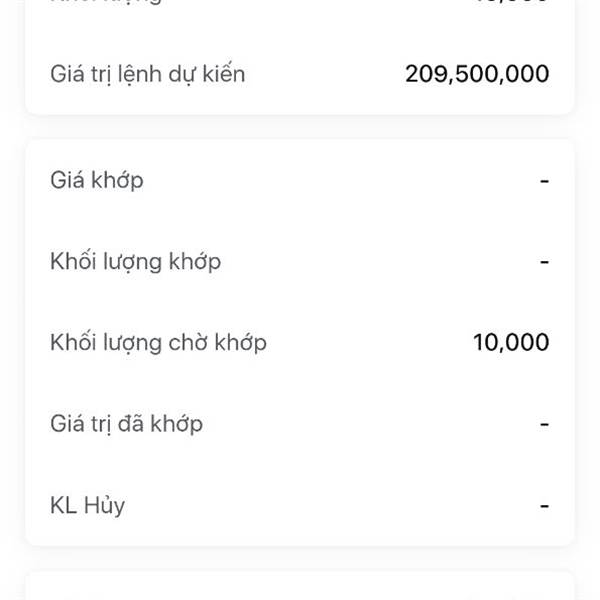This screenshot has height=600, width=600.
Task: Select the dash value beside Giá khớp
Action: click(544, 181)
